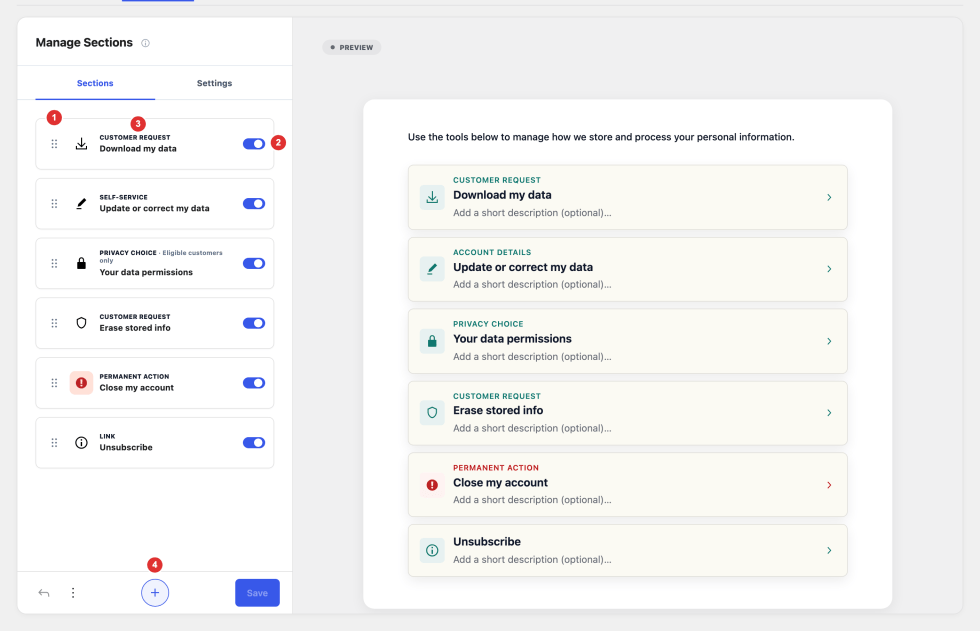Grab the drag handle for Download my data
Viewport: 980px width, 631px height.
54,144
